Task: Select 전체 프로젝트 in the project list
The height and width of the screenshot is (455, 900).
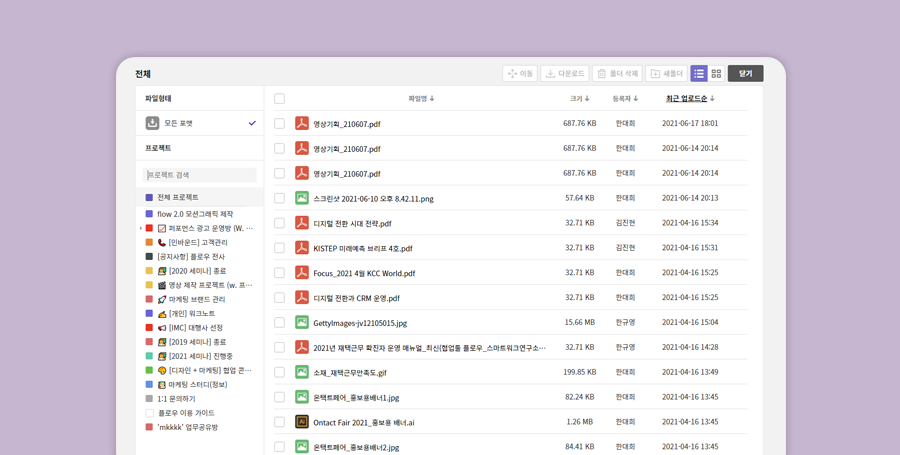Action: (x=178, y=197)
